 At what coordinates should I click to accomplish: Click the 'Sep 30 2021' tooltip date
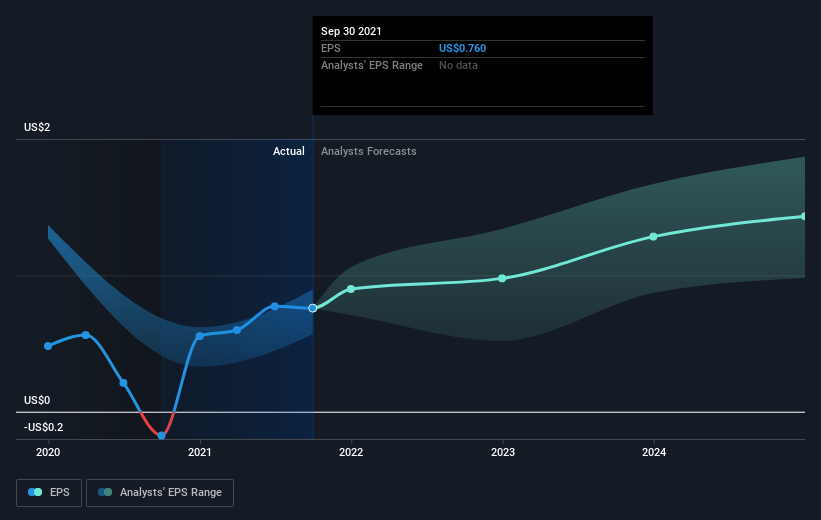(351, 31)
